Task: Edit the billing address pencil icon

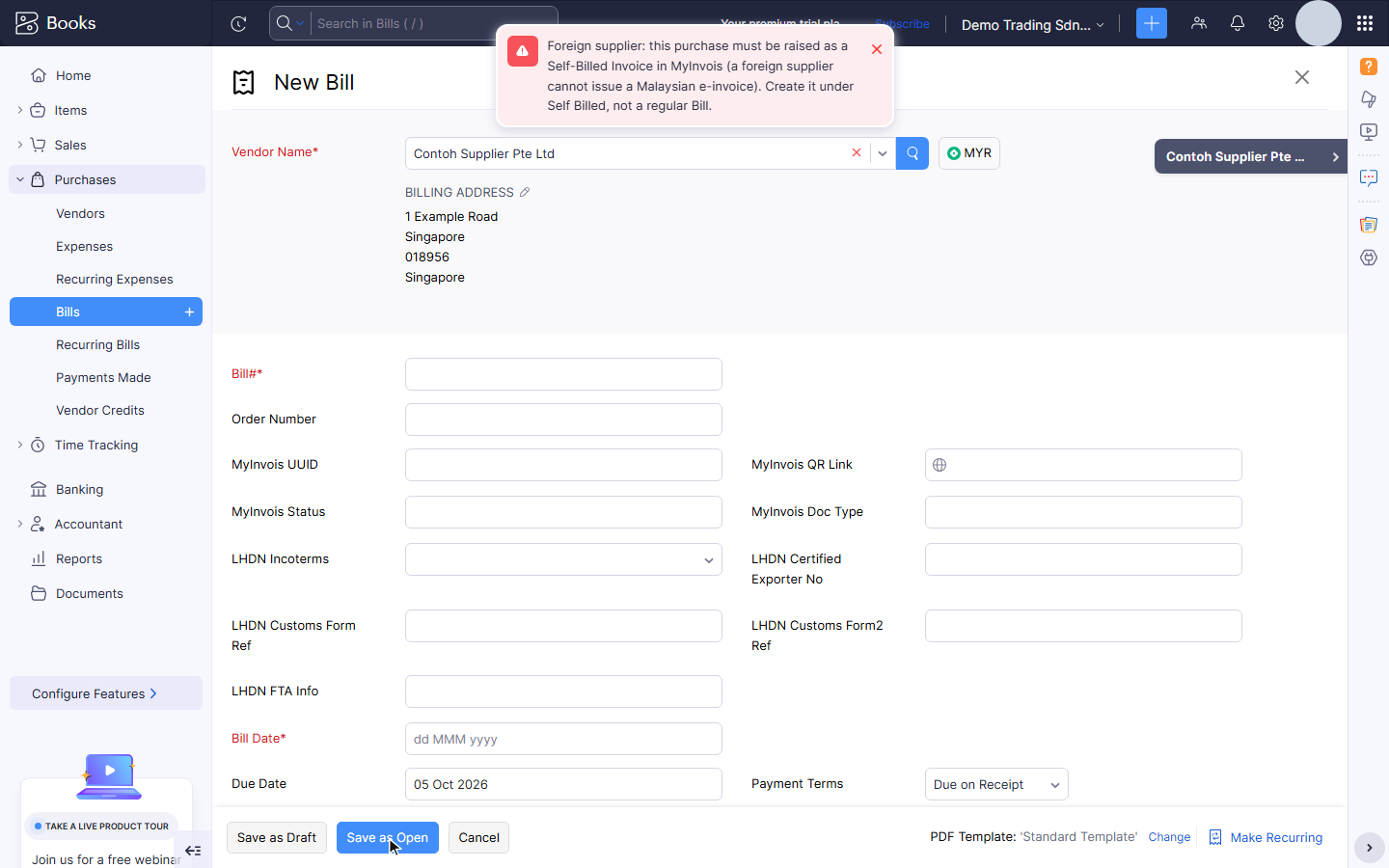Action: pos(525,192)
